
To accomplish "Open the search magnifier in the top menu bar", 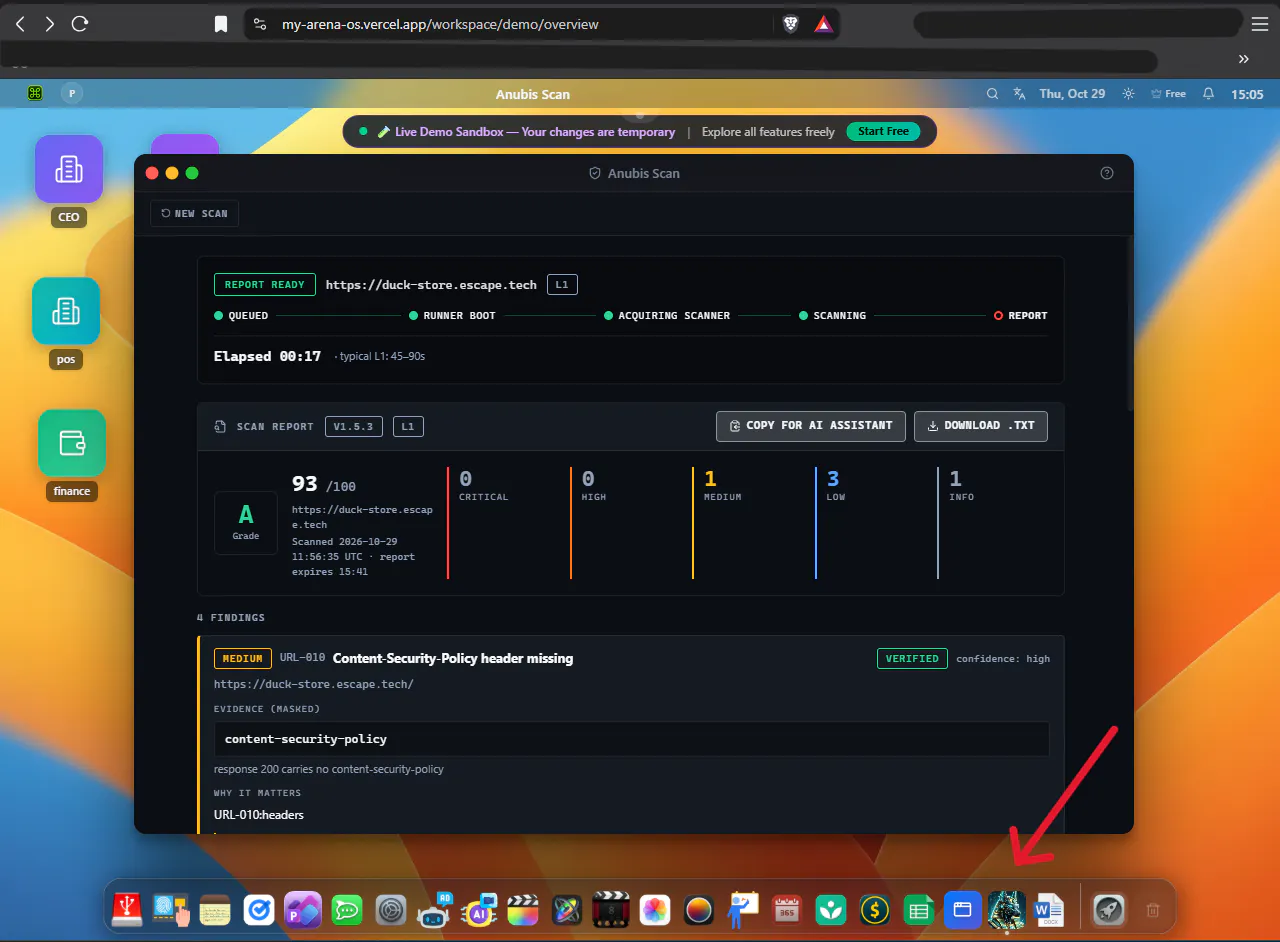I will point(993,94).
